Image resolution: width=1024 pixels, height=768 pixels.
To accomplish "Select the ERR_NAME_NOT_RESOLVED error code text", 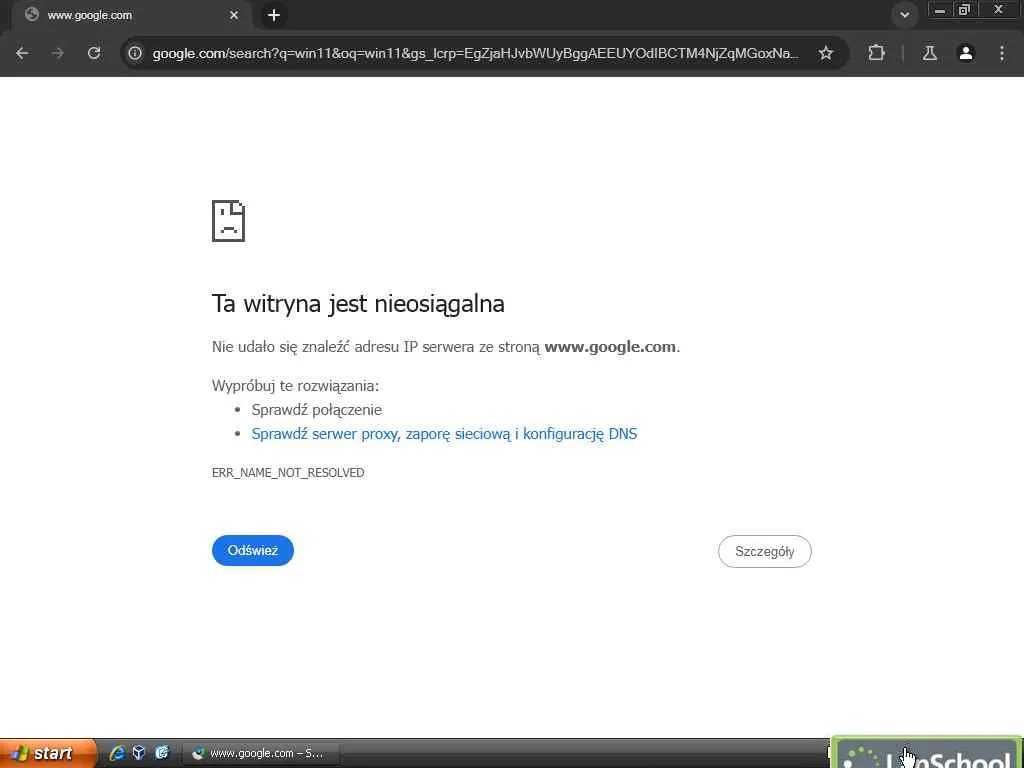I will pos(288,473).
